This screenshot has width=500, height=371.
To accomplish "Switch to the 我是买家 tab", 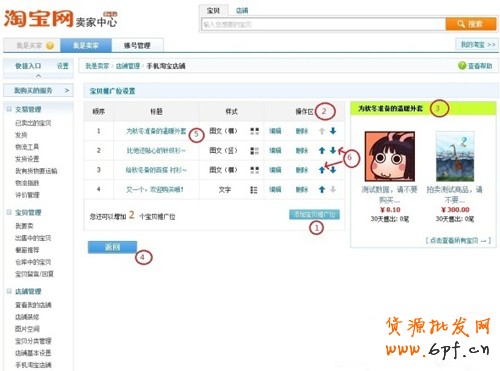I will 32,45.
